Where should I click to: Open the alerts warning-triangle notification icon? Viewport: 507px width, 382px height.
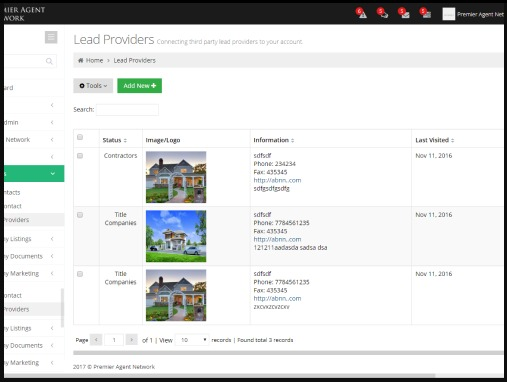click(361, 13)
